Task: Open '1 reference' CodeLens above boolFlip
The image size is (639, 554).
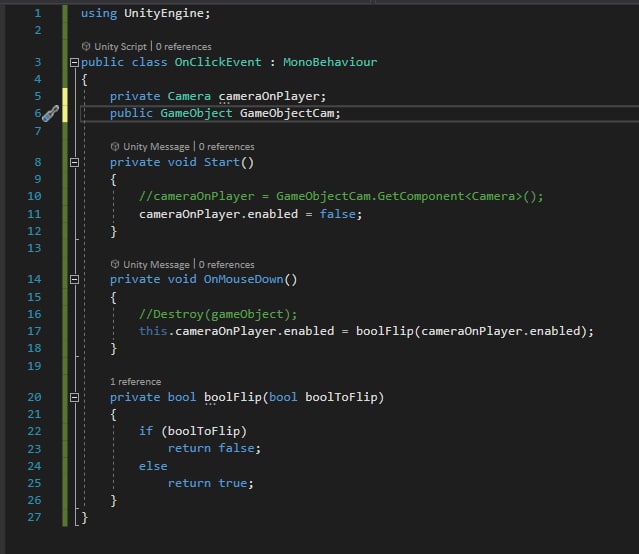Action: 135,382
